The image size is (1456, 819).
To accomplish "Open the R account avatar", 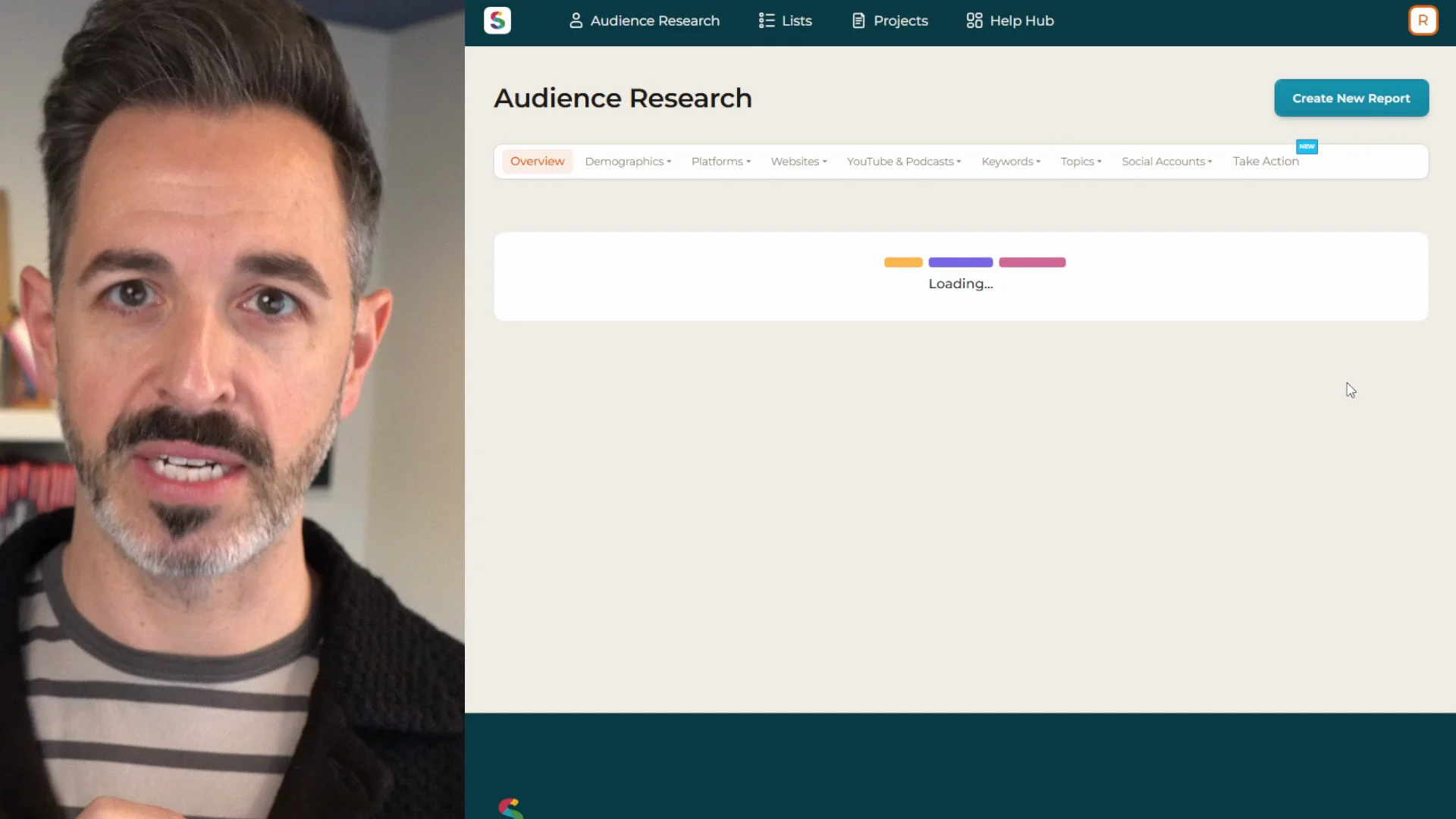I will click(x=1423, y=20).
